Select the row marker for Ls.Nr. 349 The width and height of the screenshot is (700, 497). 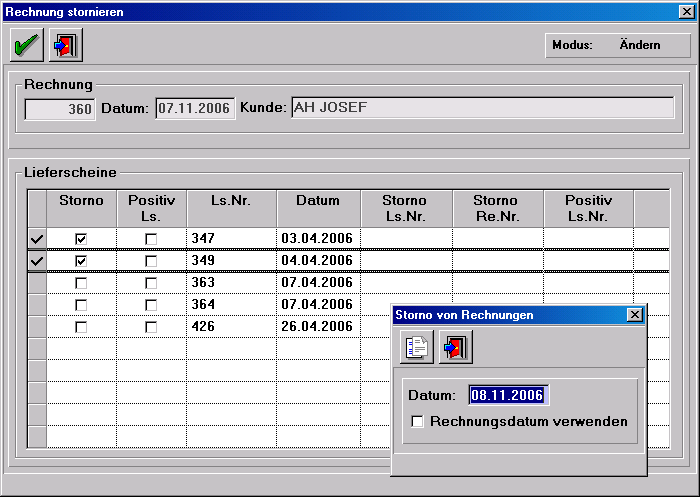tap(37, 260)
